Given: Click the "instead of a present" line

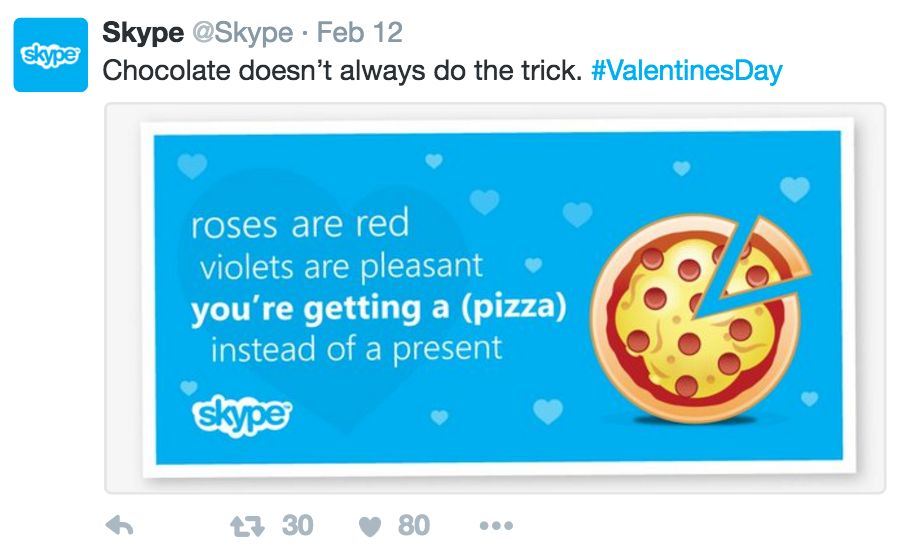Looking at the screenshot, I should point(356,350).
